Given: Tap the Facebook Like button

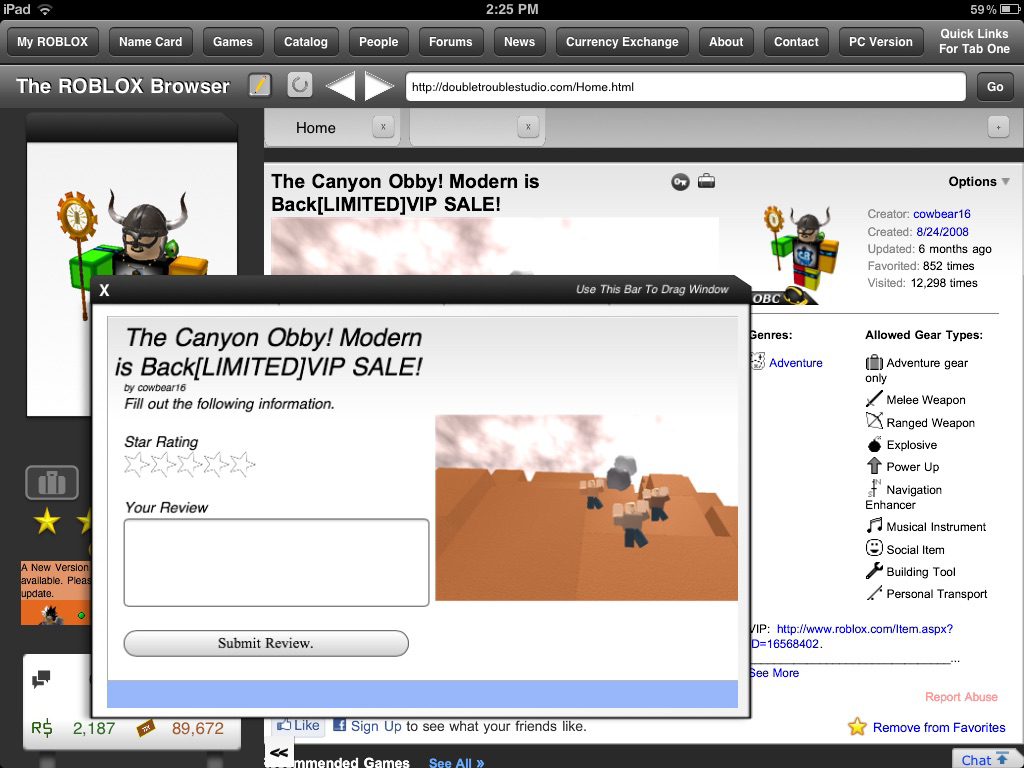Looking at the screenshot, I should [298, 725].
